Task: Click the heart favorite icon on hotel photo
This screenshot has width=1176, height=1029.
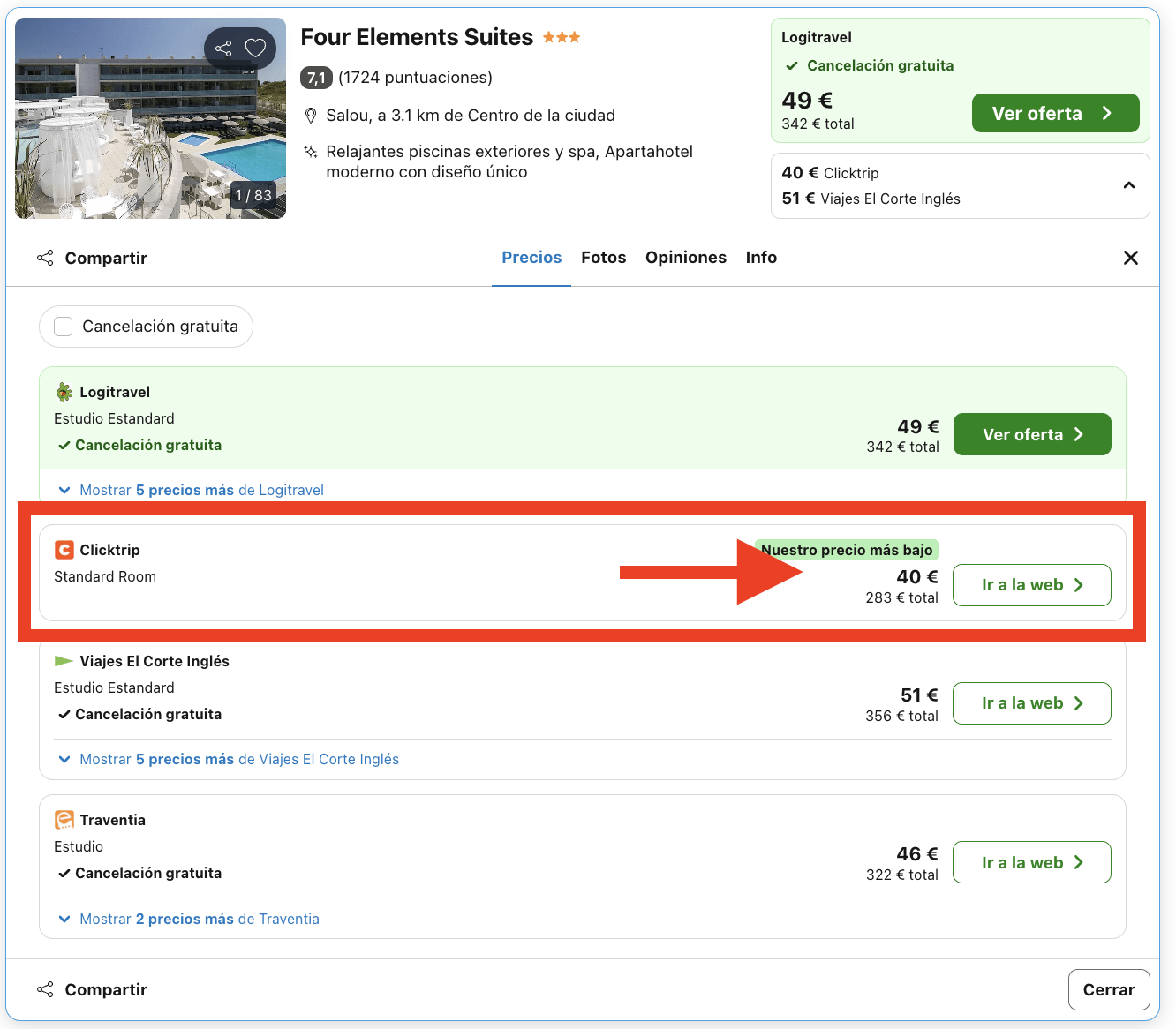Action: pyautogui.click(x=255, y=49)
